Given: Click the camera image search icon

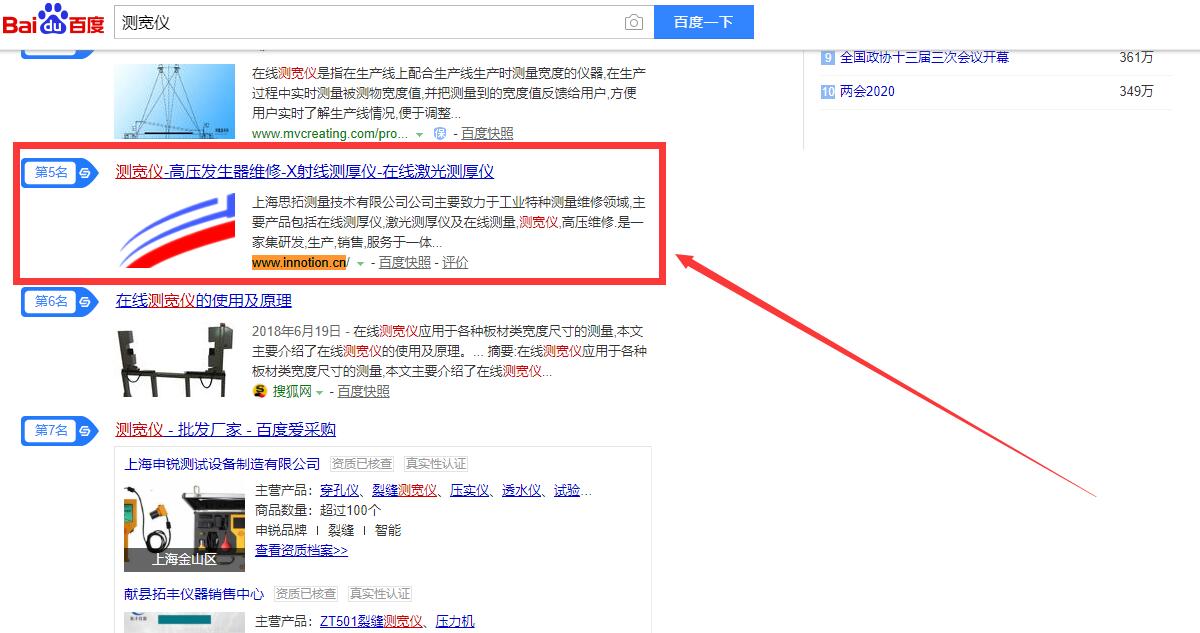Looking at the screenshot, I should pos(633,22).
